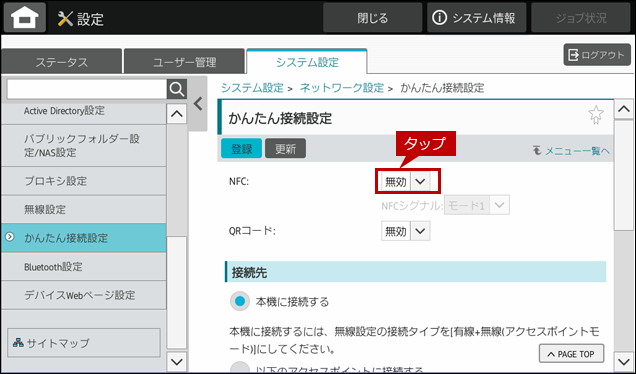This screenshot has height=374, width=636.
Task: Add page to favorites with star icon
Action: pos(595,115)
